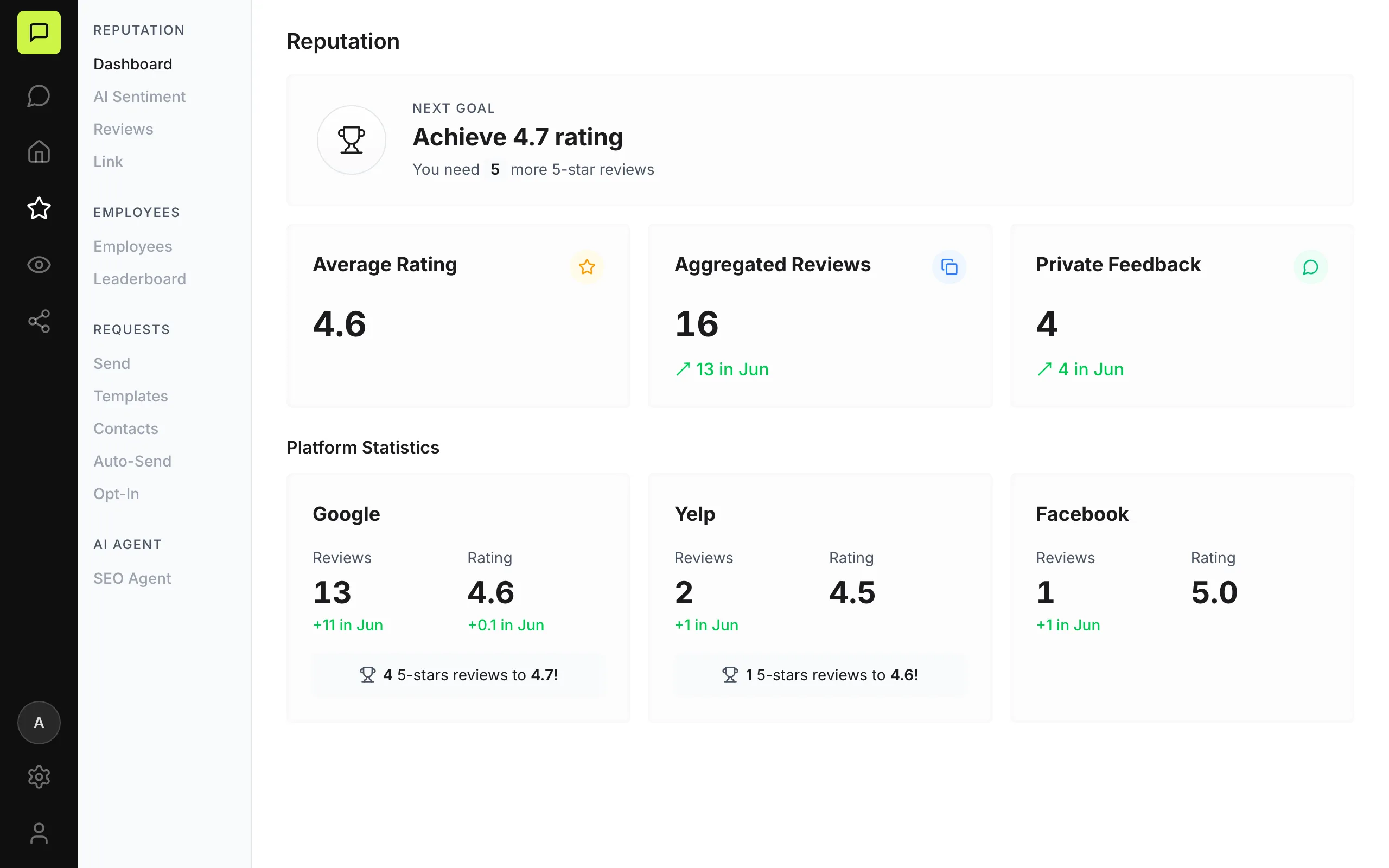The image size is (1389, 868).
Task: Click the arrow icon beside 4 in Jun
Action: coord(1044,369)
